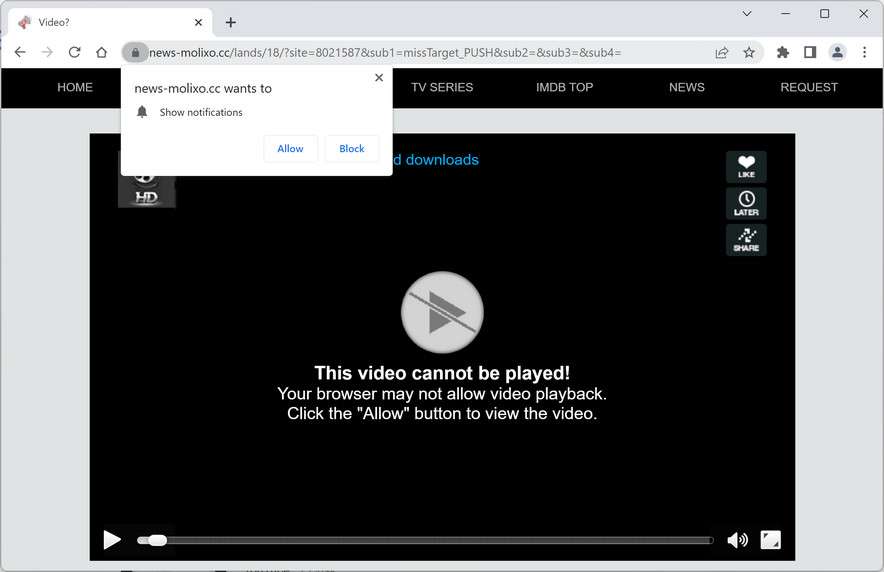The width and height of the screenshot is (884, 572).
Task: Play the video with the bottom play button
Action: (x=112, y=540)
